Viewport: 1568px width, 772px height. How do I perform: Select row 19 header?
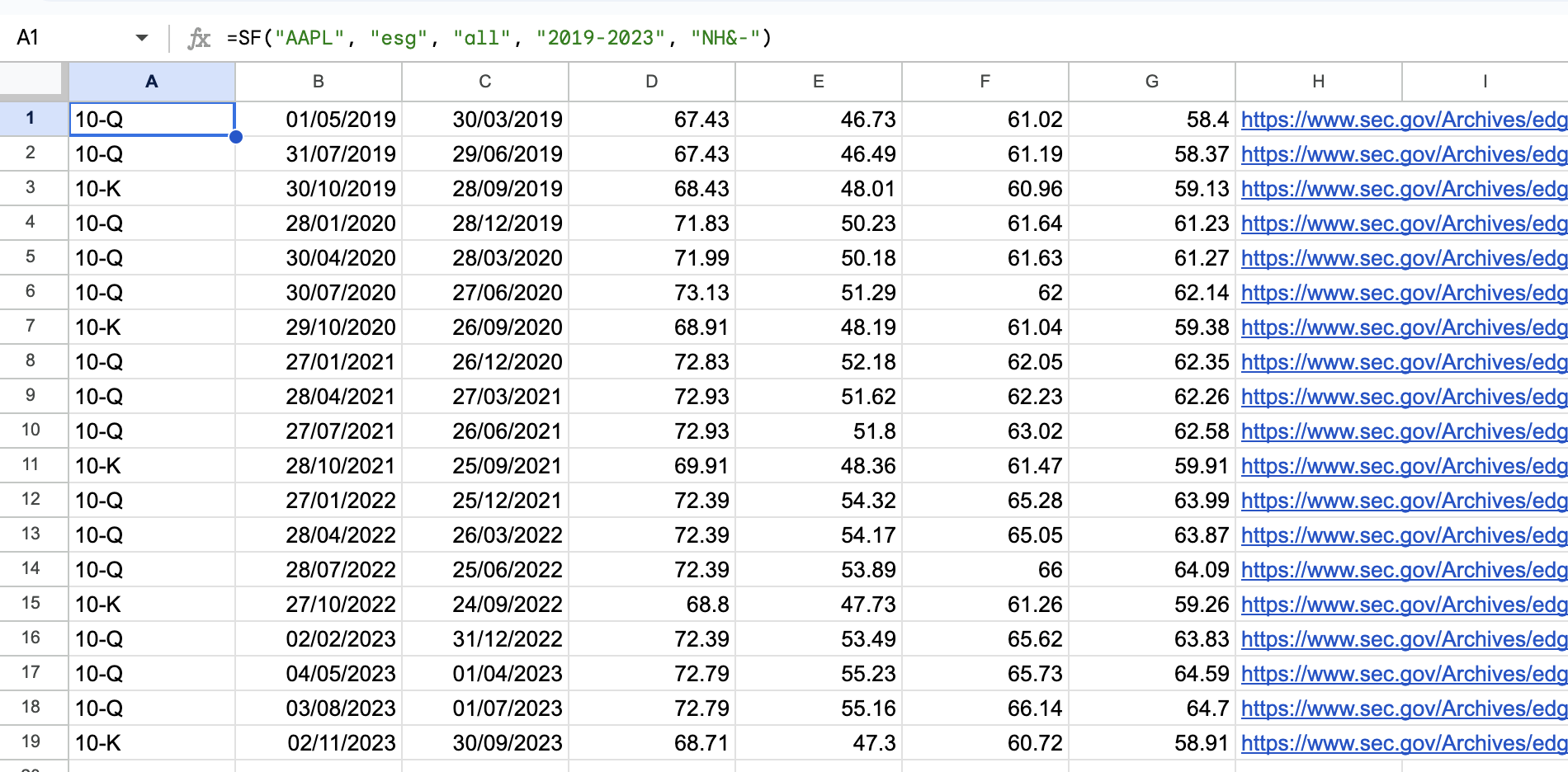click(34, 742)
